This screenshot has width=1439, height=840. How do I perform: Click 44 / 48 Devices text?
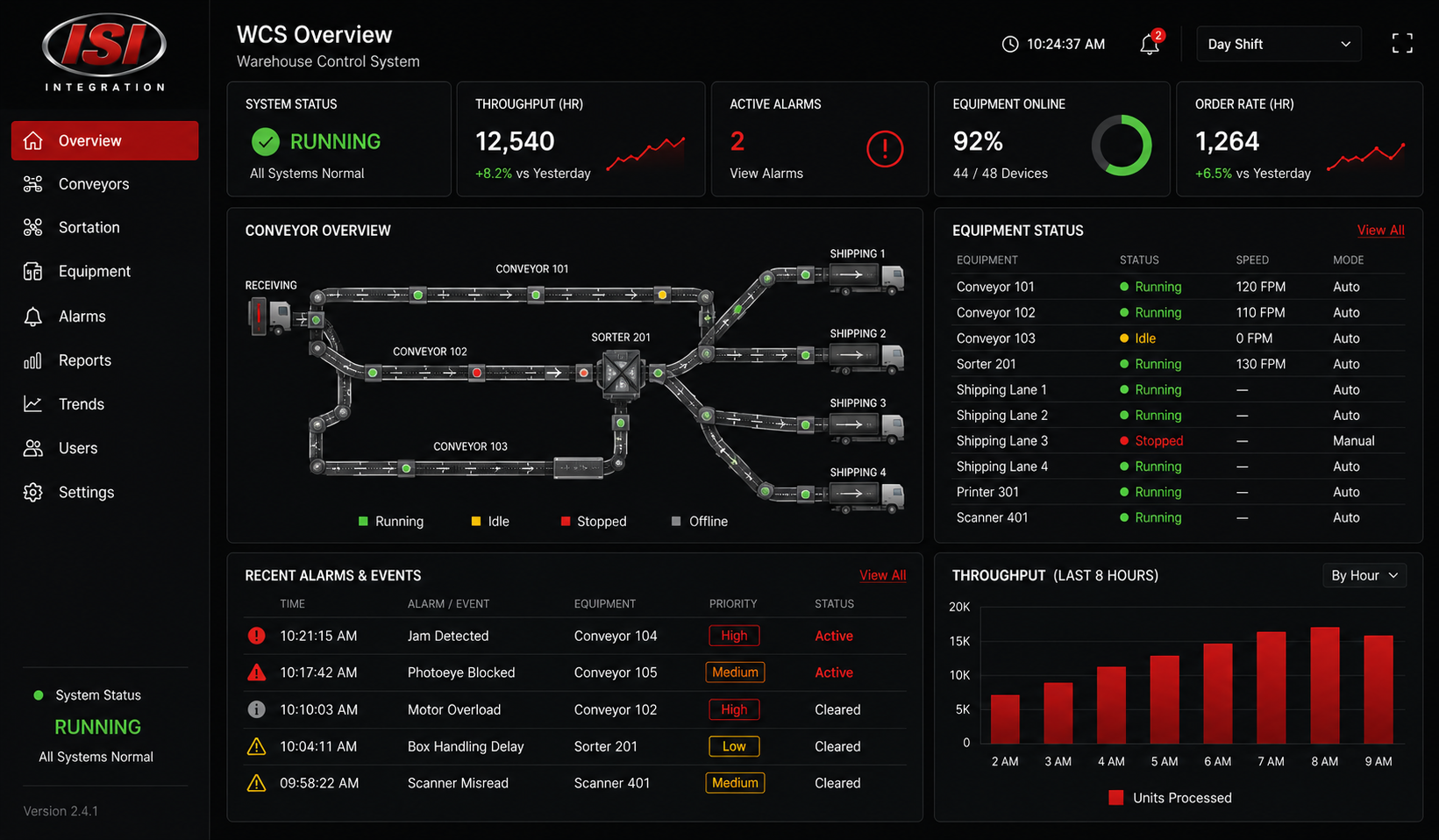1001,174
